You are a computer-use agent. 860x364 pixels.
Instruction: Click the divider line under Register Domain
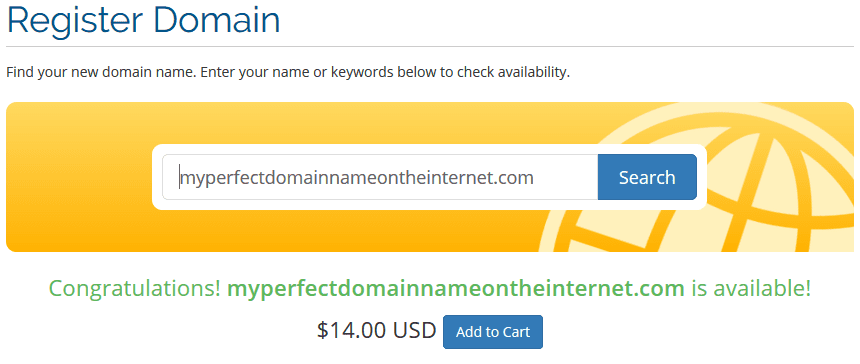pos(430,47)
